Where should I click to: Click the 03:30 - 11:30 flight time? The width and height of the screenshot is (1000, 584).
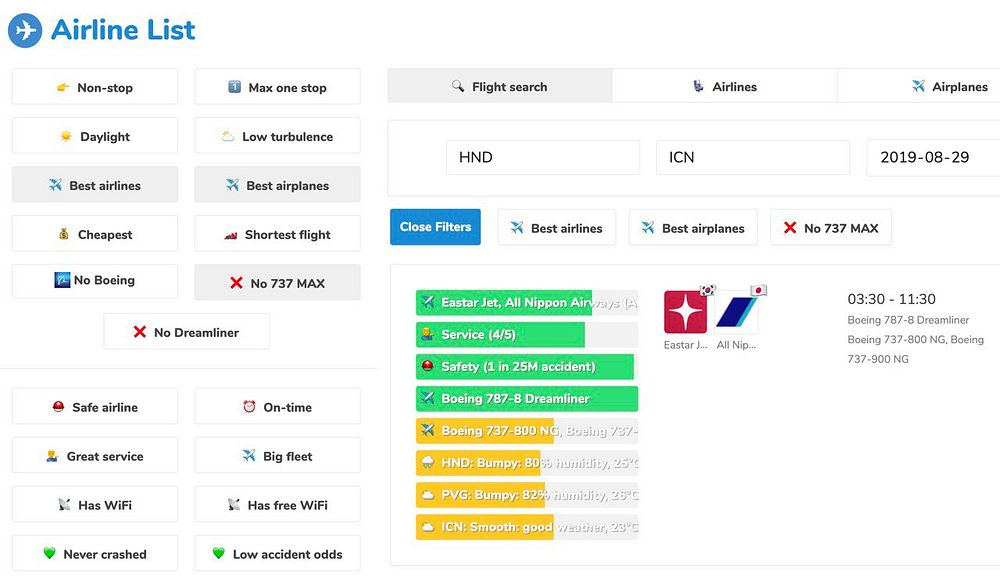[891, 299]
